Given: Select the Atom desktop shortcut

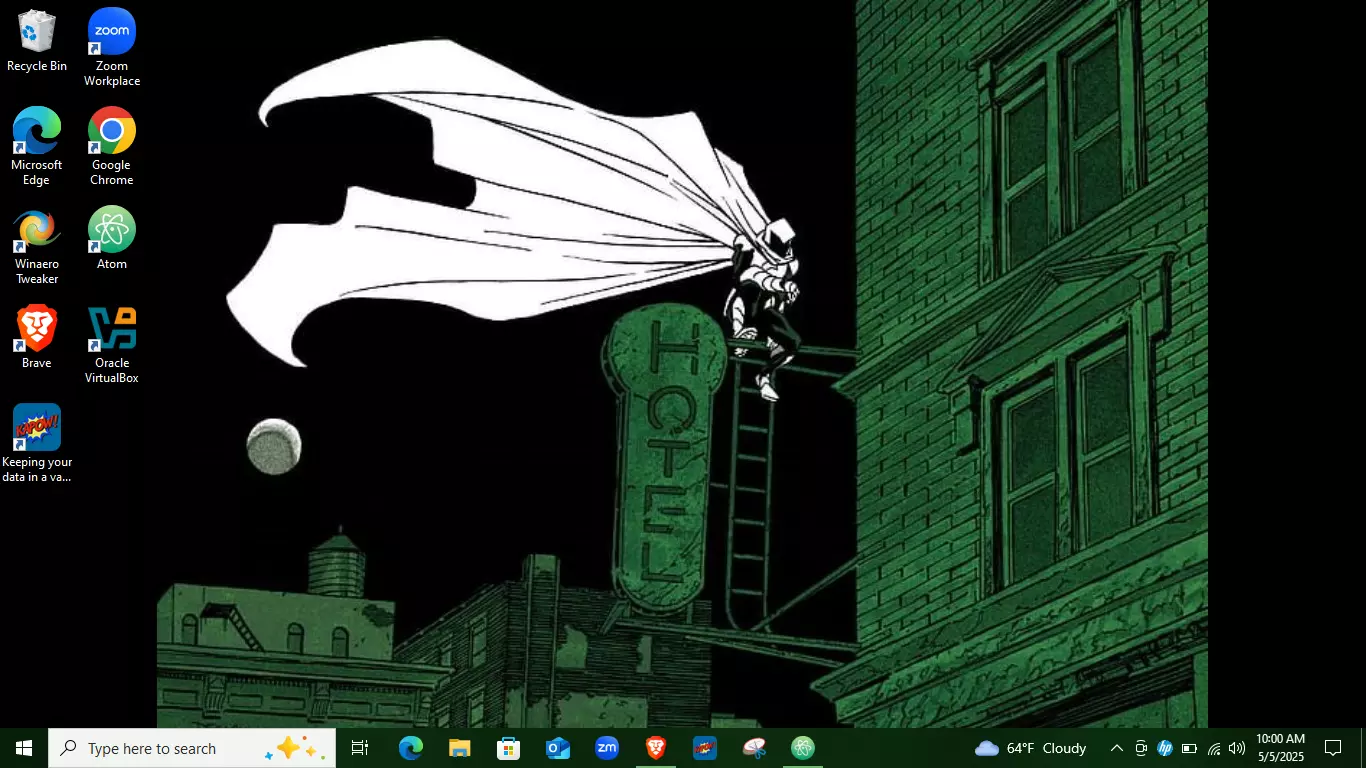Looking at the screenshot, I should (x=112, y=238).
